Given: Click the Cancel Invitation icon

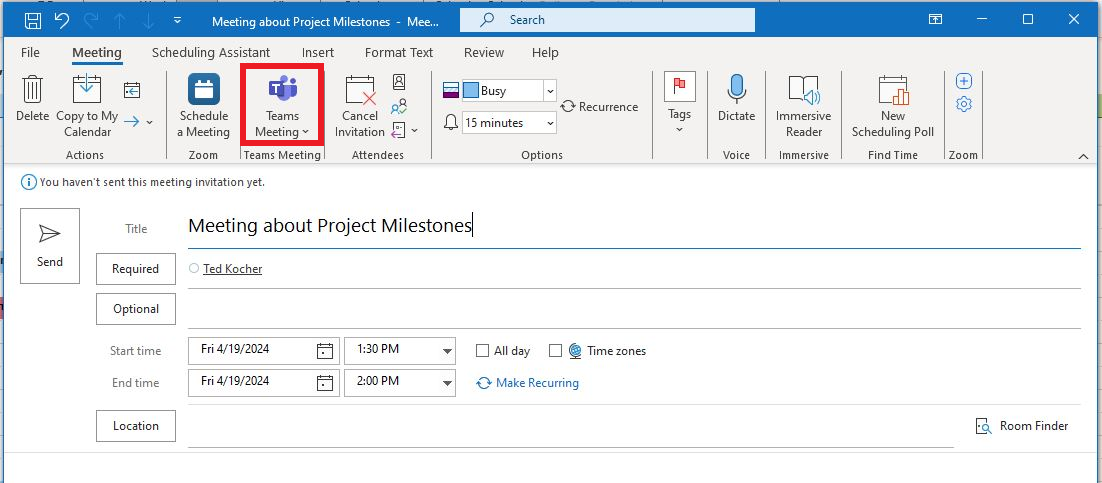Looking at the screenshot, I should click(360, 91).
